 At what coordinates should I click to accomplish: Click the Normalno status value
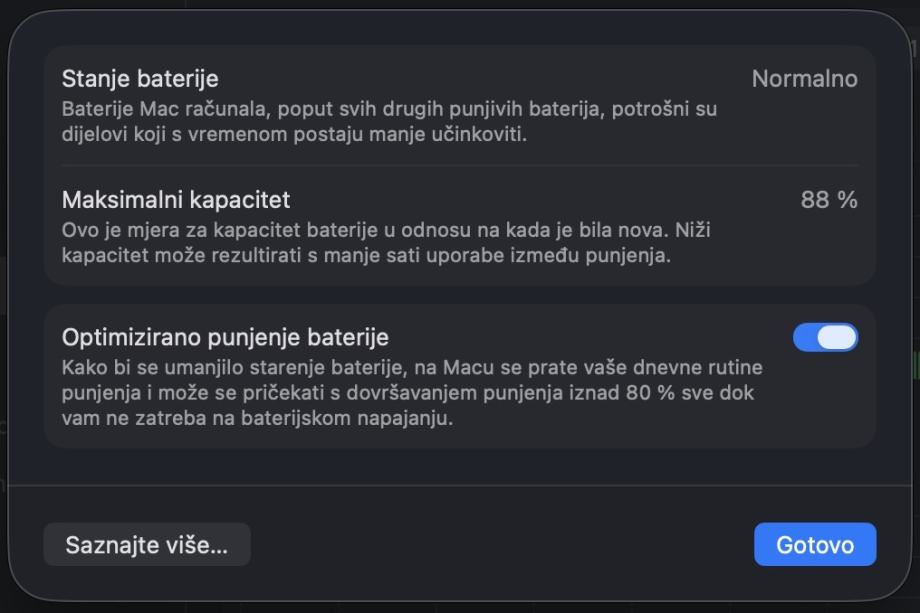click(x=804, y=79)
